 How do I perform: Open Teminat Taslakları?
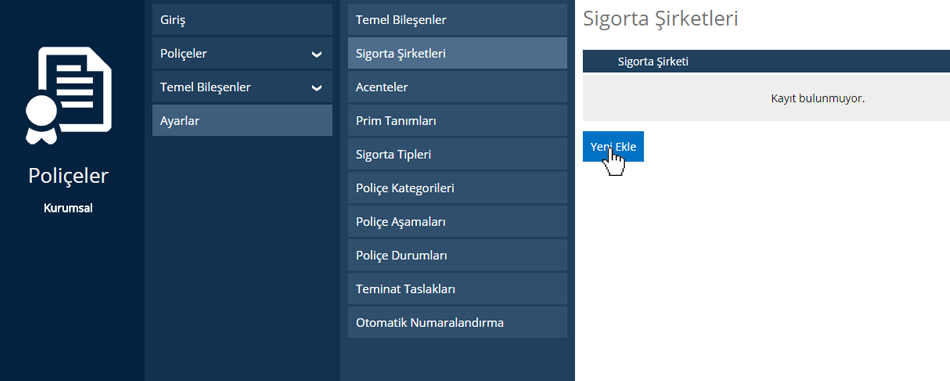tap(457, 289)
